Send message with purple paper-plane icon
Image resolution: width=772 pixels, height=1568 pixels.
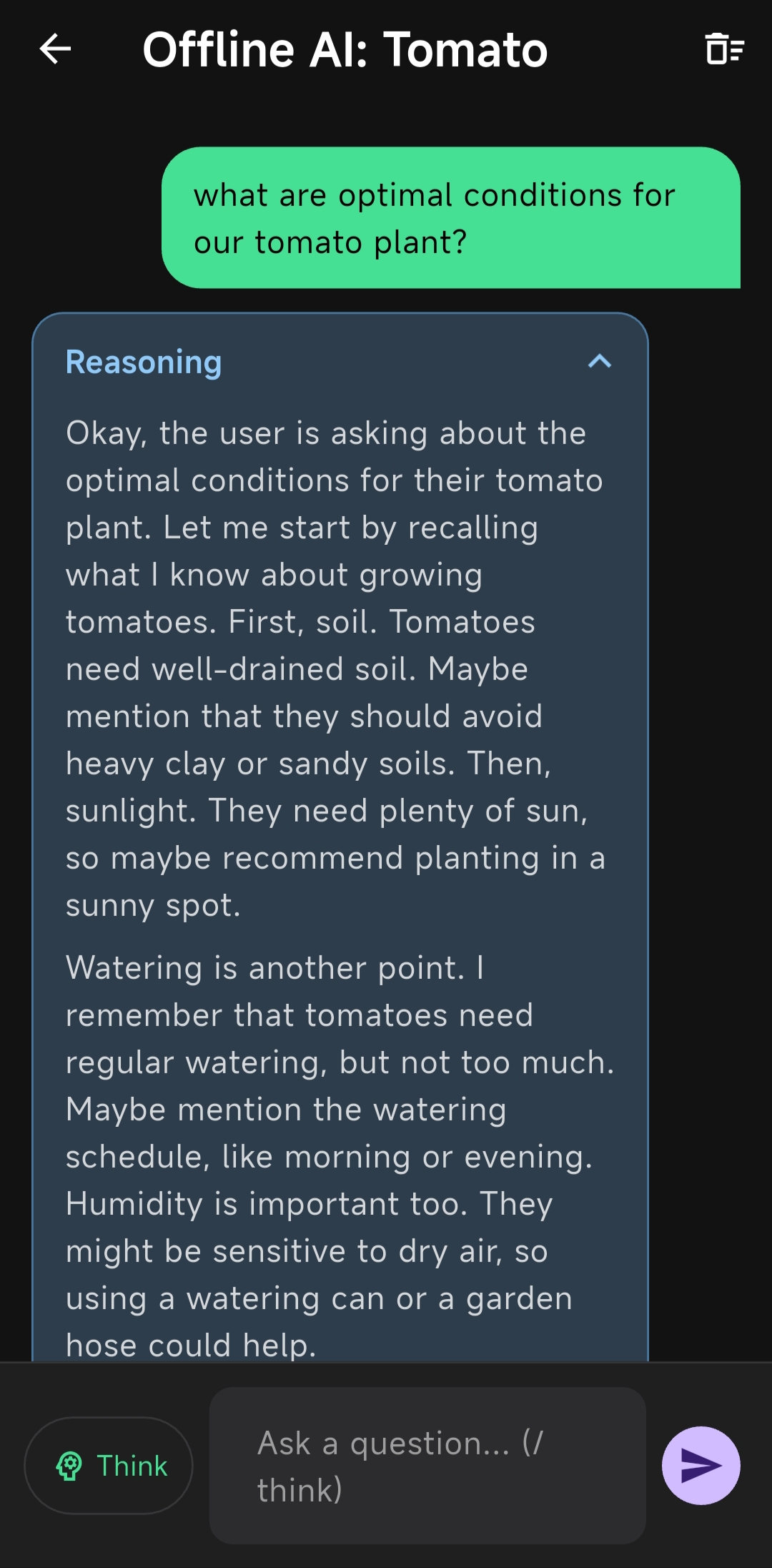pos(701,1465)
